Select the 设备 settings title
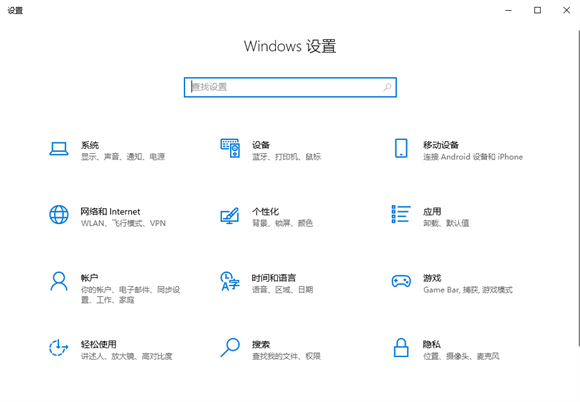 click(261, 145)
